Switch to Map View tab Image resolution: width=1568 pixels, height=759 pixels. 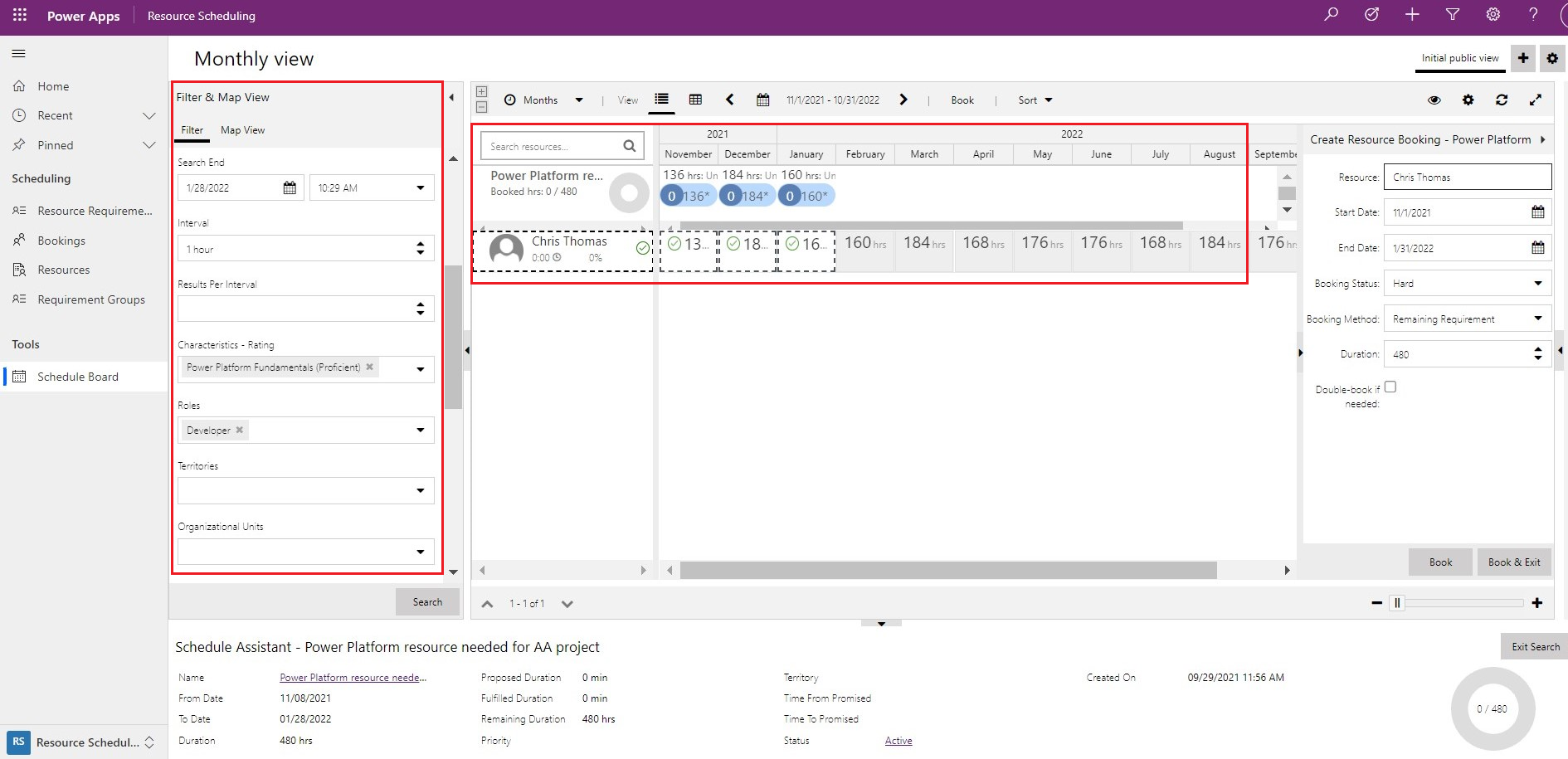[242, 130]
